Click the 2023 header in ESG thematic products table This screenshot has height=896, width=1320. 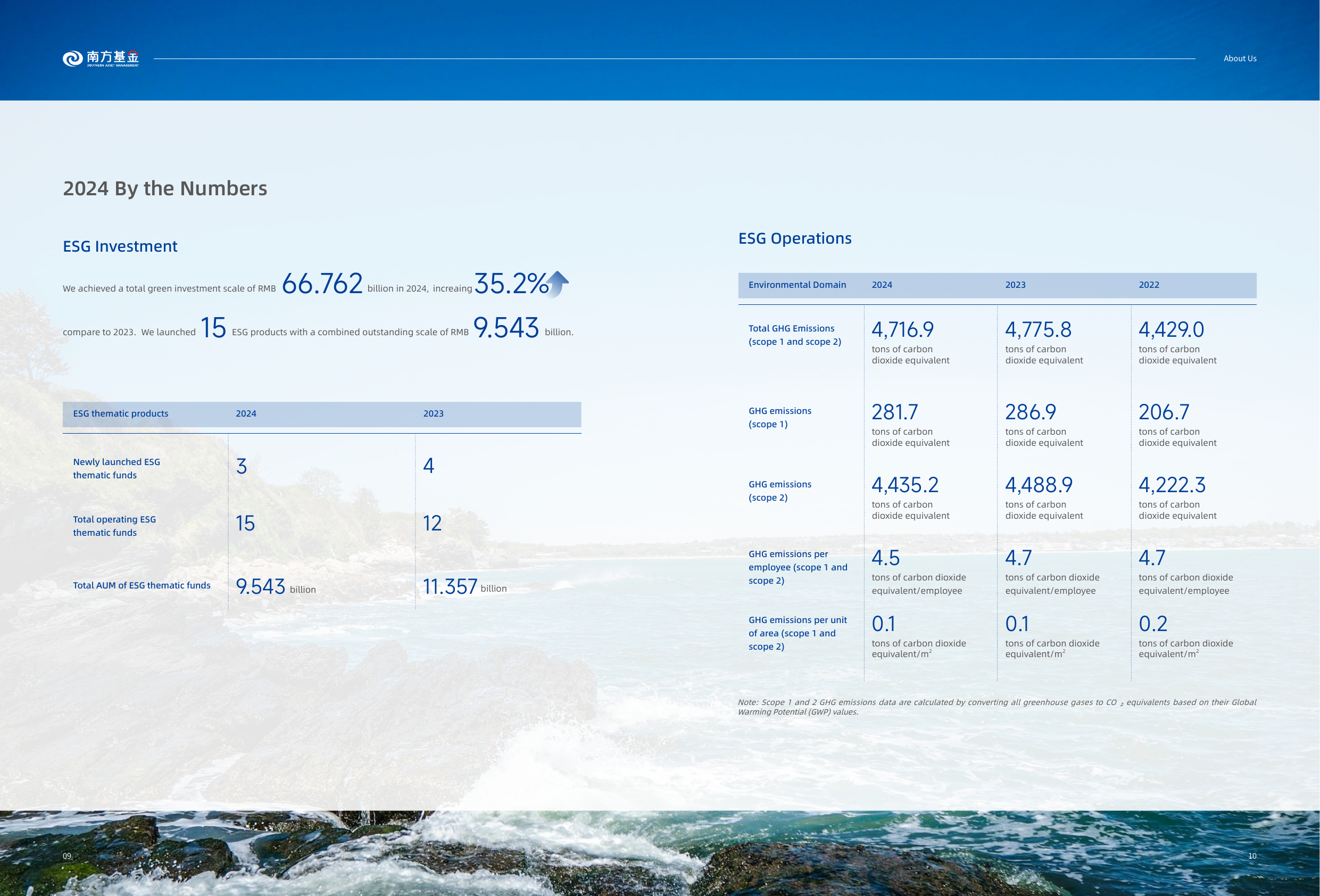[x=434, y=413]
